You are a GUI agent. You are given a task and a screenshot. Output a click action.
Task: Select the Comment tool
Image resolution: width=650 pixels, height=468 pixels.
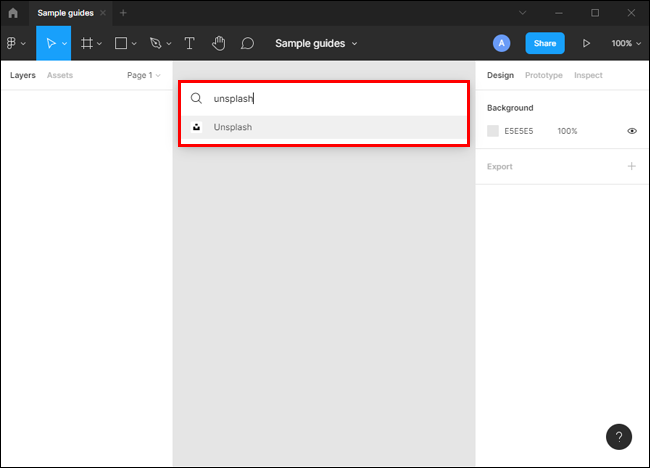tap(247, 44)
